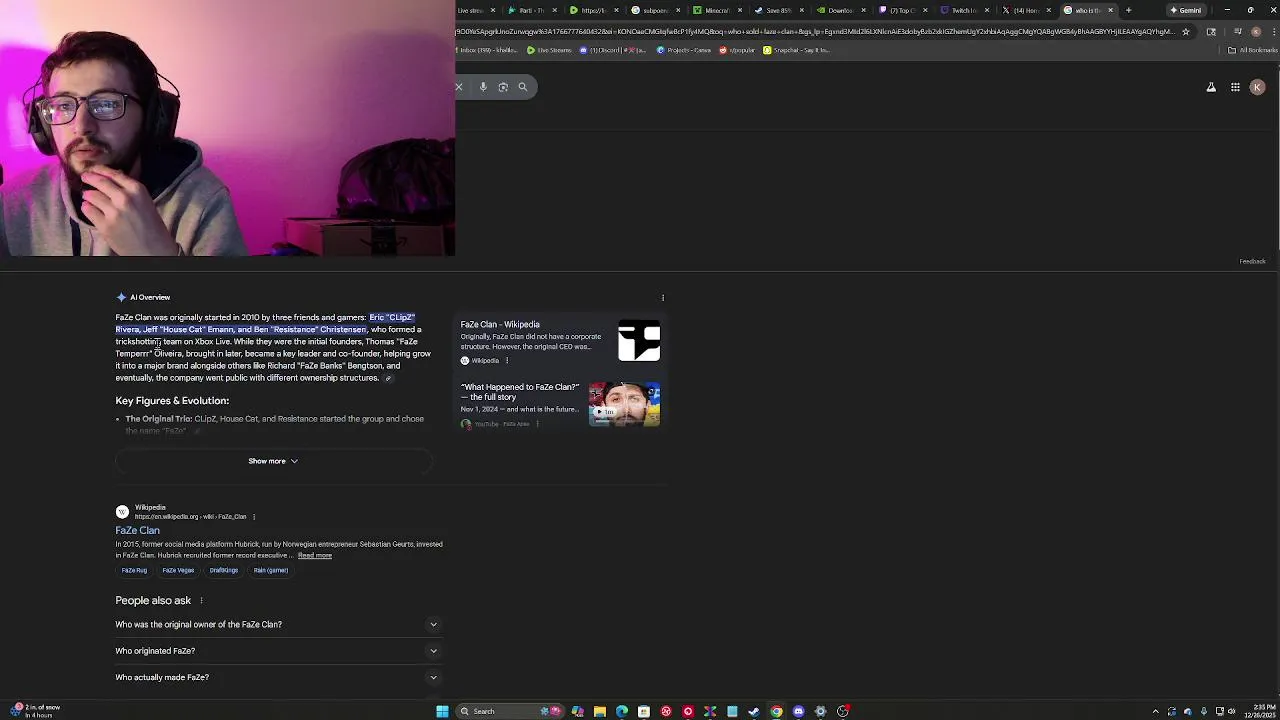This screenshot has width=1280, height=720.
Task: Launch Google Chrome from the taskbar
Action: click(776, 711)
